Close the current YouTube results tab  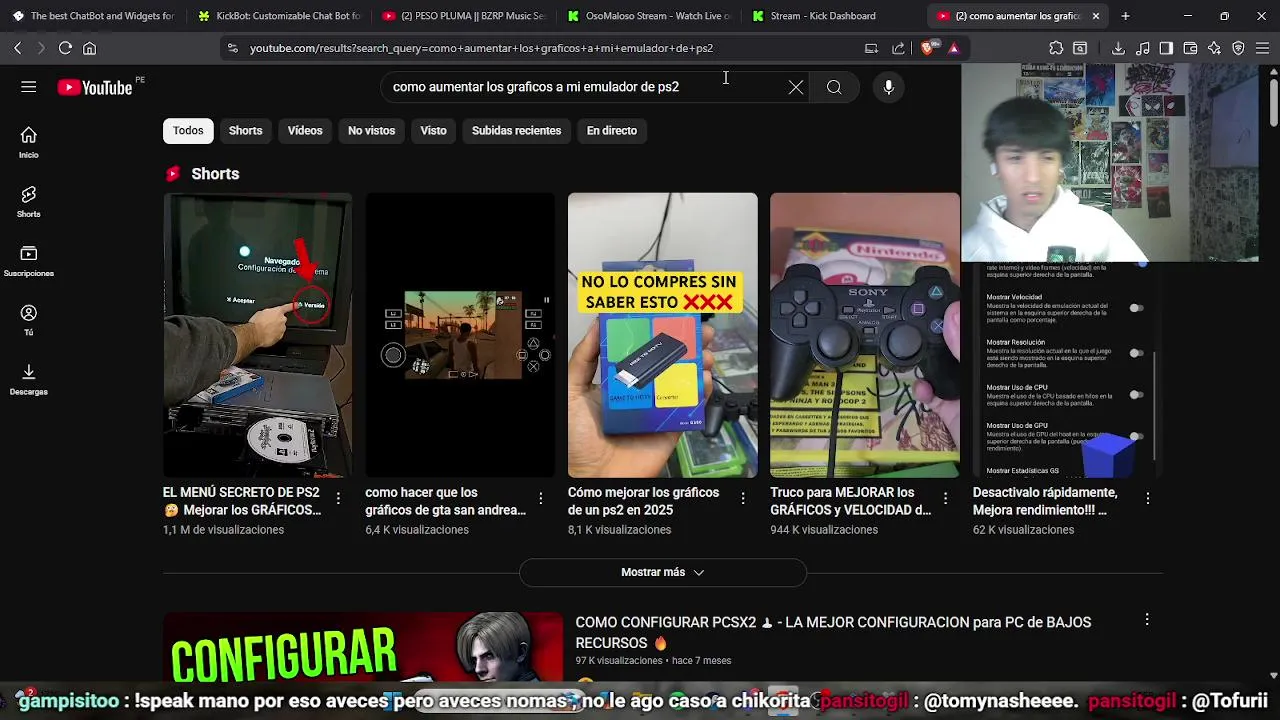point(1096,16)
